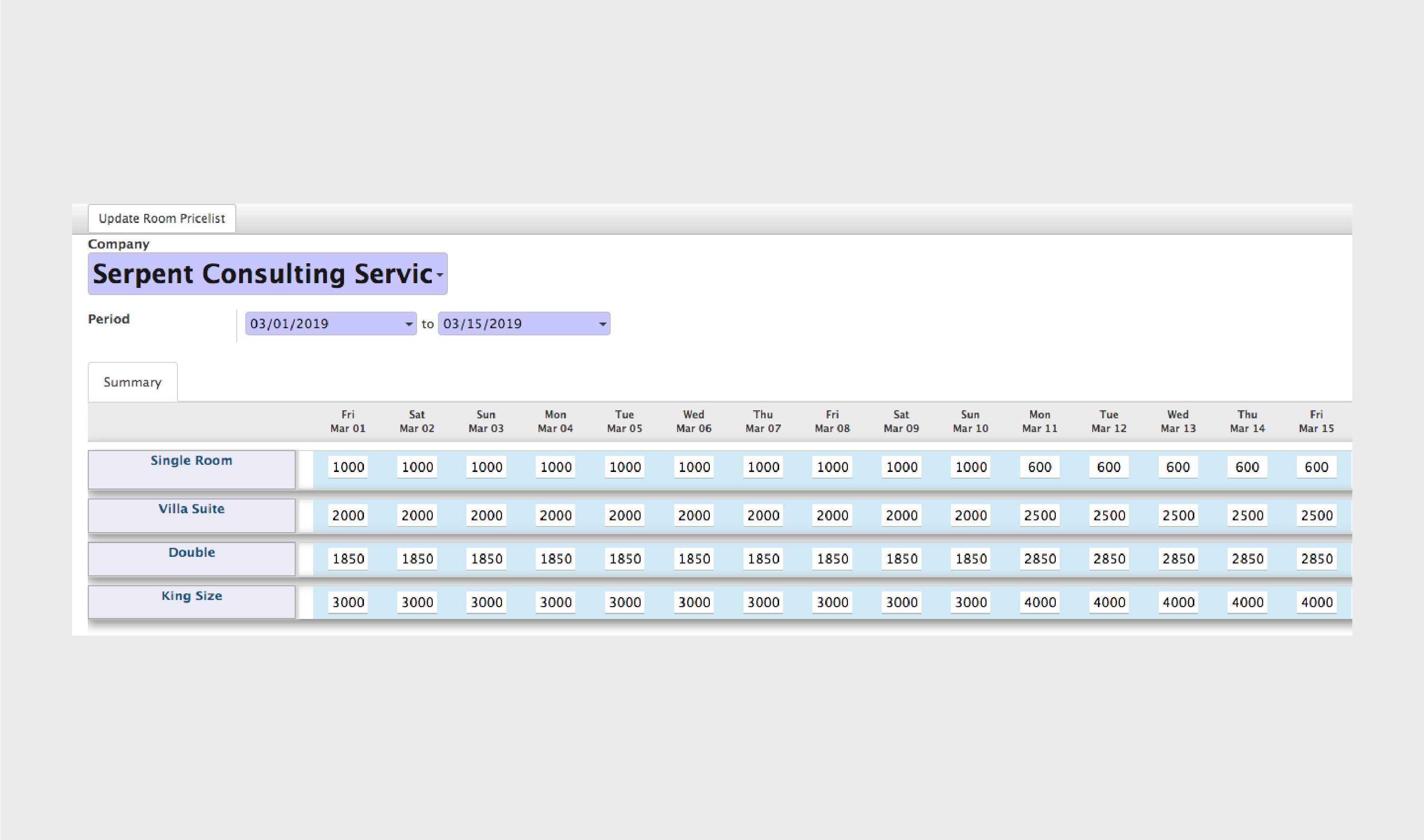Screen dimensions: 1424x840
Task: Click the Wed Mar 06 column header
Action: [x=694, y=422]
